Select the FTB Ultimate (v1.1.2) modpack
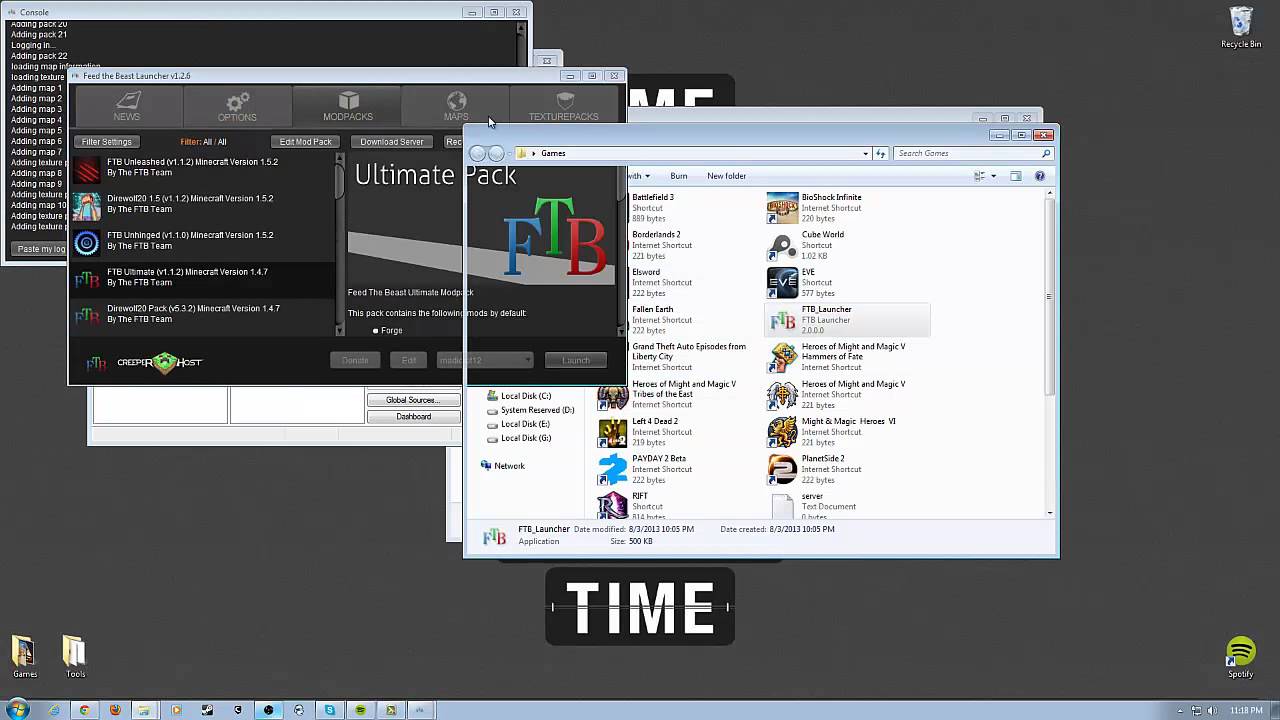 (x=204, y=277)
